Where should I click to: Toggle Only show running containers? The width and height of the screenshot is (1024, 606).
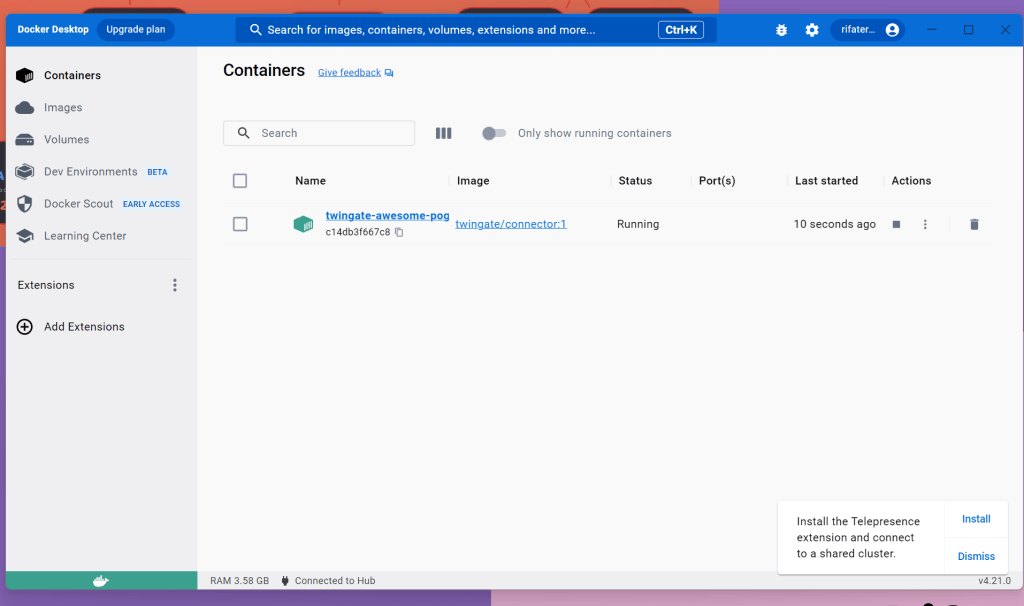click(494, 133)
